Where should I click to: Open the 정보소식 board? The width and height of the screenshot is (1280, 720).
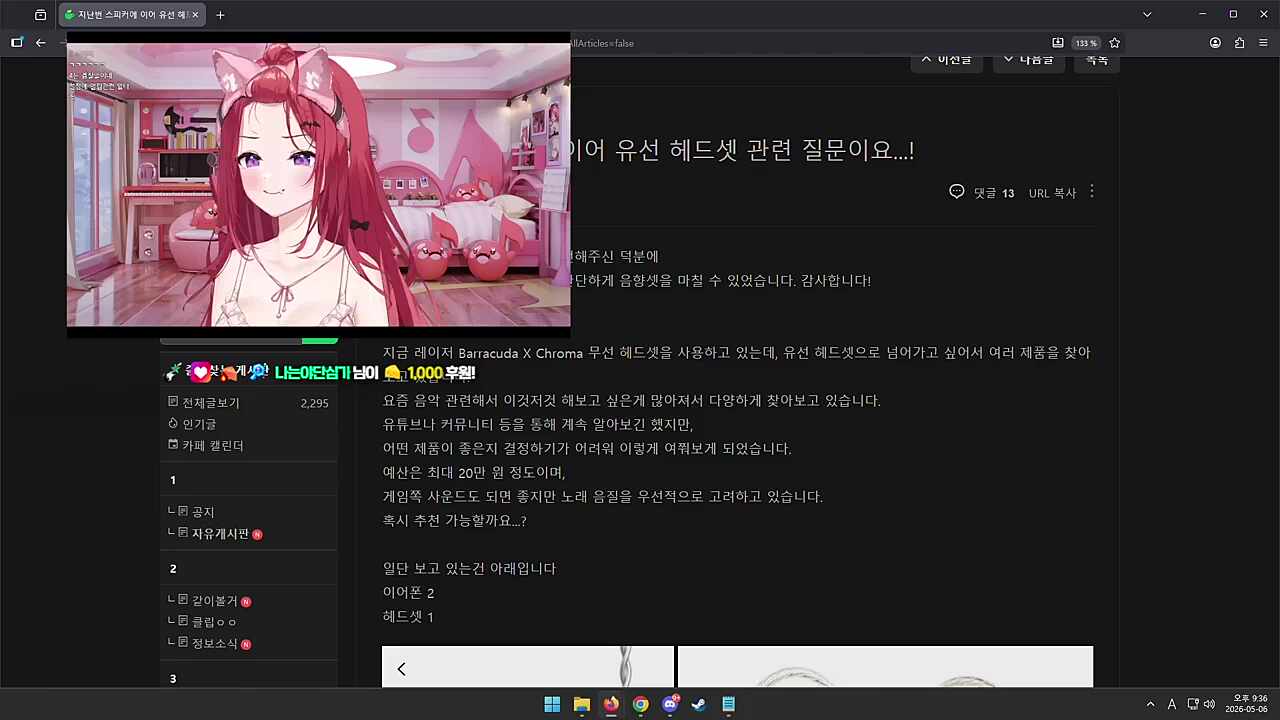(214, 643)
